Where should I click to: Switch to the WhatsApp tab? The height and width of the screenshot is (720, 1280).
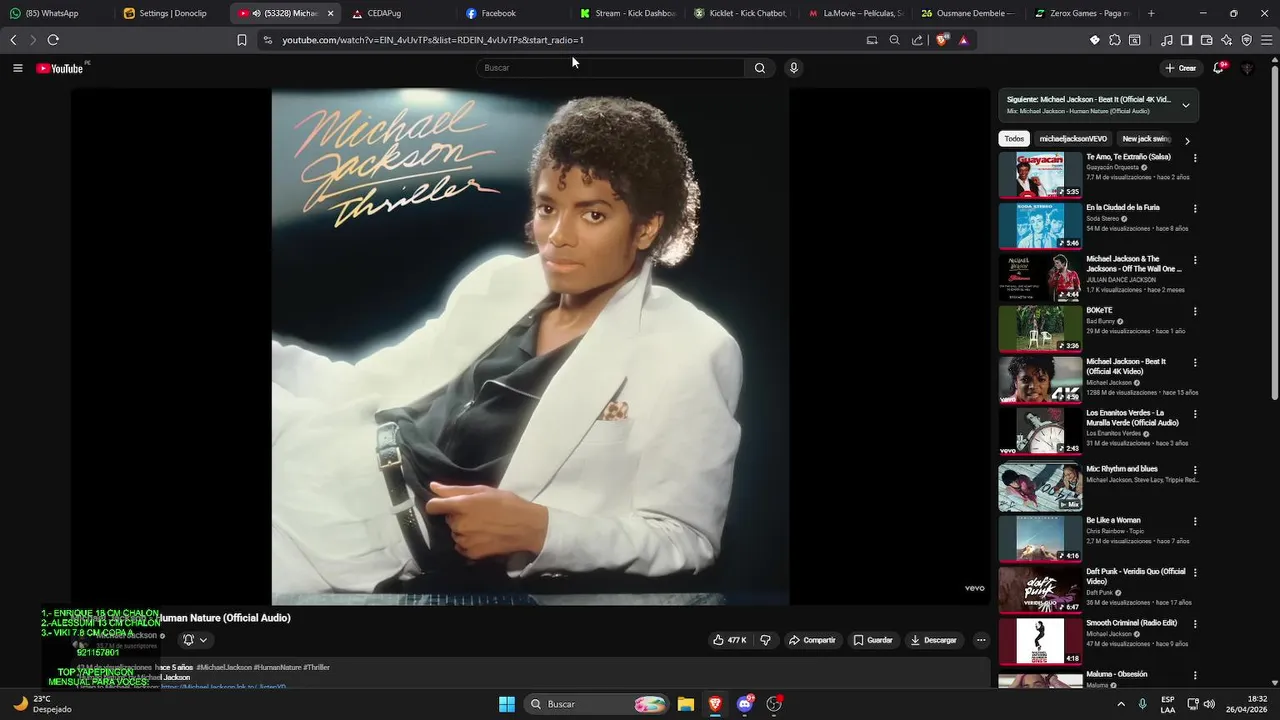[58, 13]
